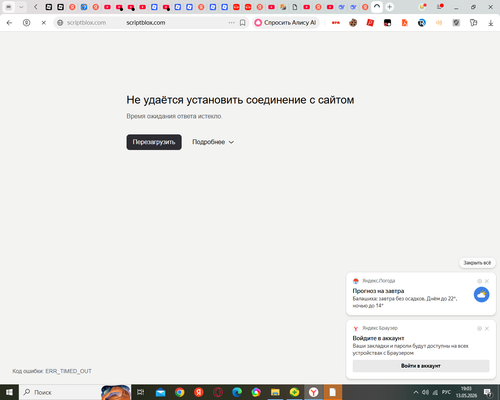
Task: Click the Войти в аккаунт button
Action: [x=421, y=366]
